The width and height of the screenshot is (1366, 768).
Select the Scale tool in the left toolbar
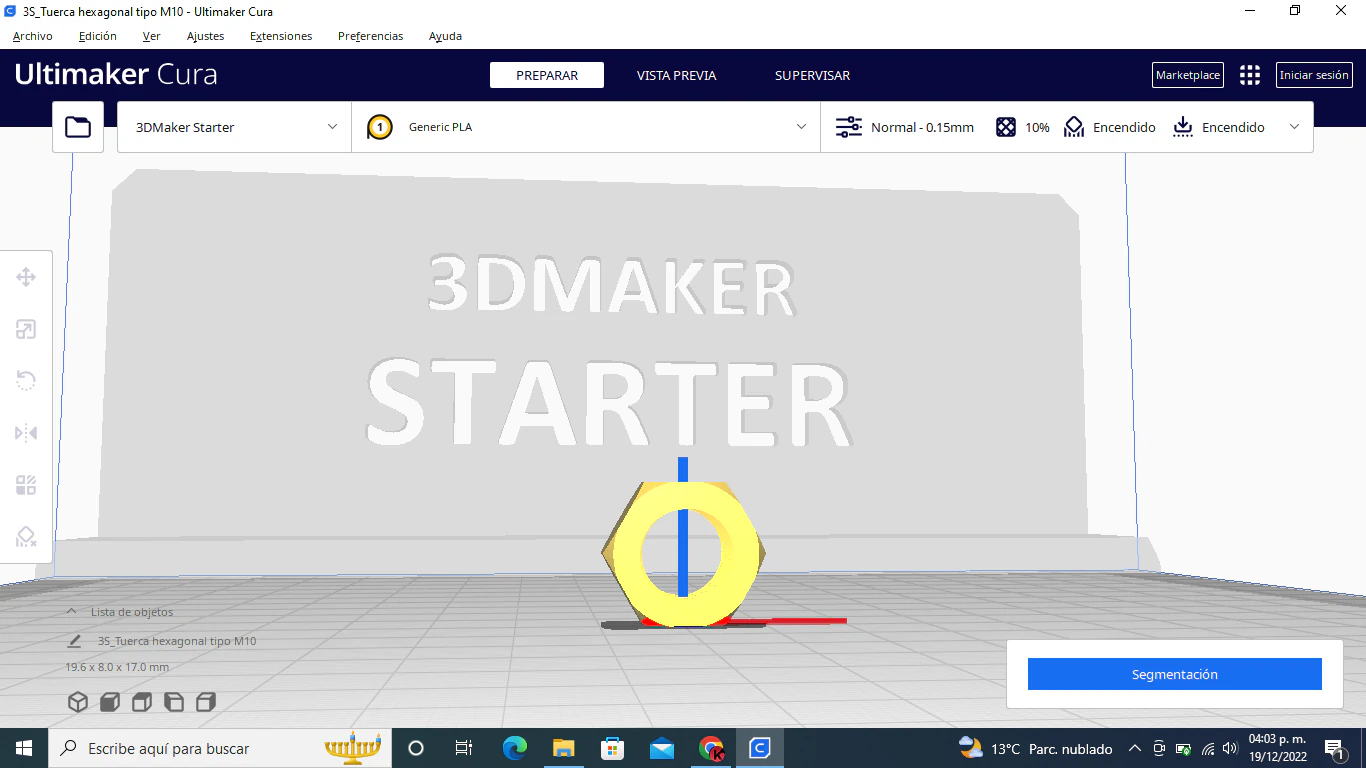coord(26,329)
